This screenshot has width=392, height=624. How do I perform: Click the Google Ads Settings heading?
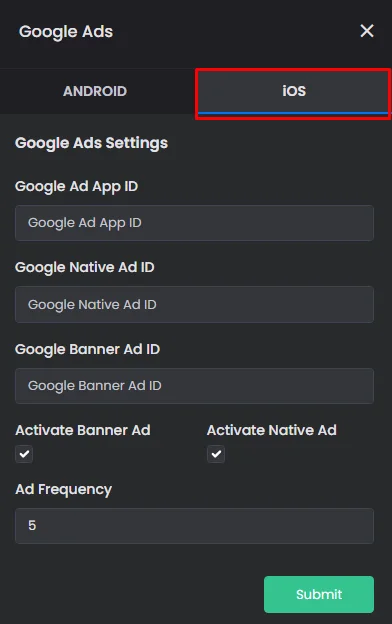coord(92,143)
